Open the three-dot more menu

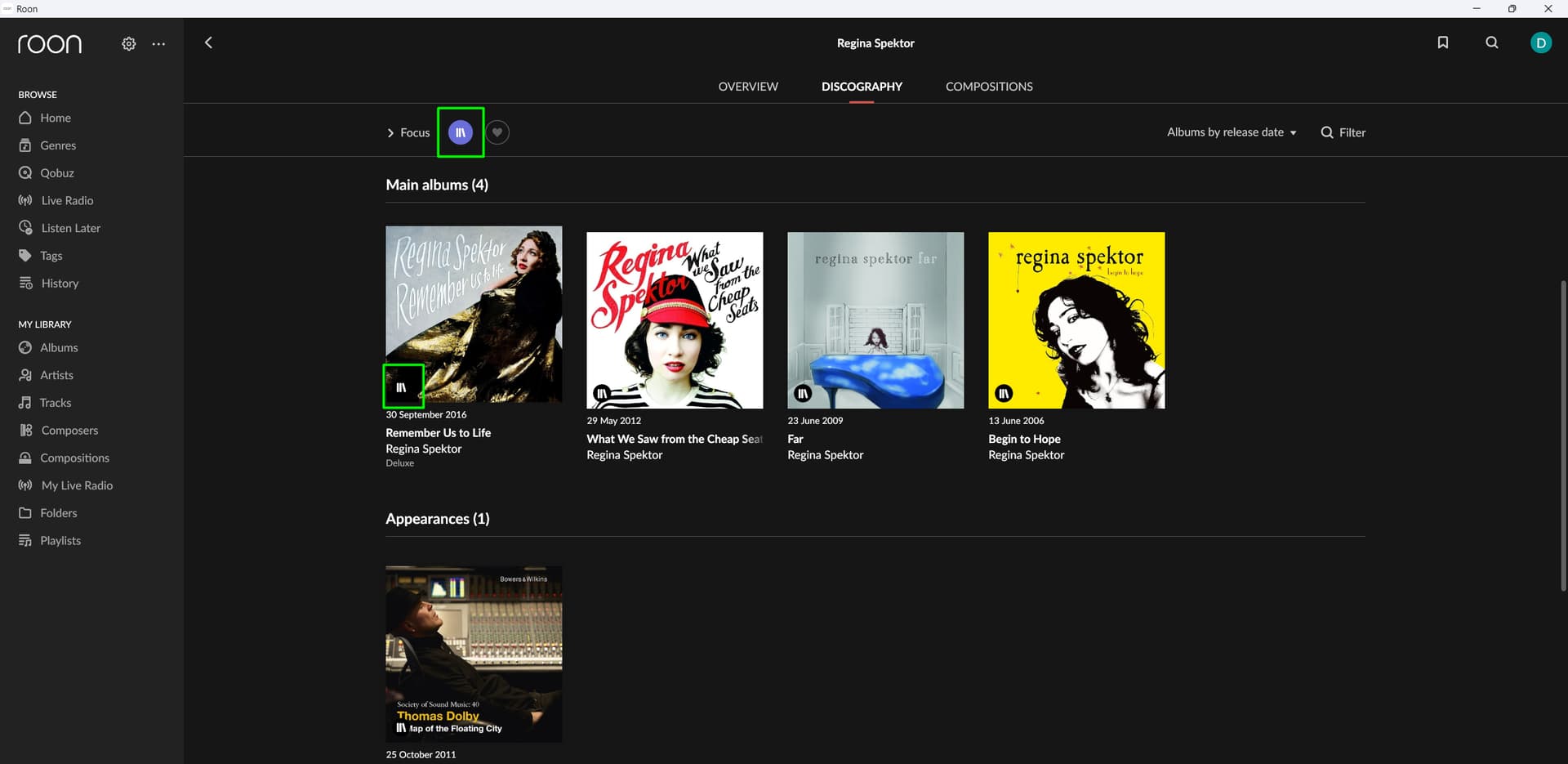click(158, 44)
